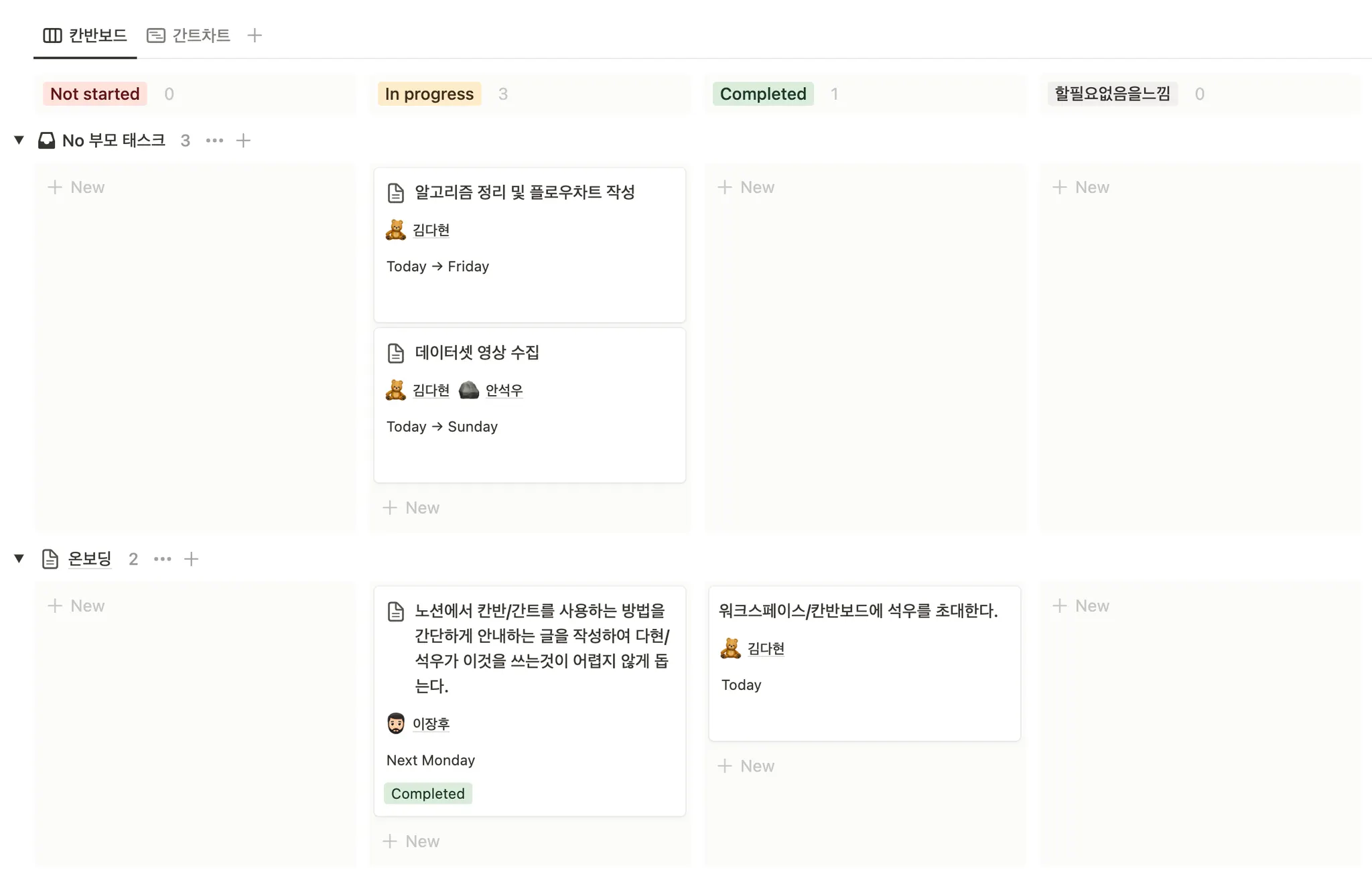Add new card below 데이터셋 영상 수집
This screenshot has width=1372, height=874.
click(x=411, y=508)
